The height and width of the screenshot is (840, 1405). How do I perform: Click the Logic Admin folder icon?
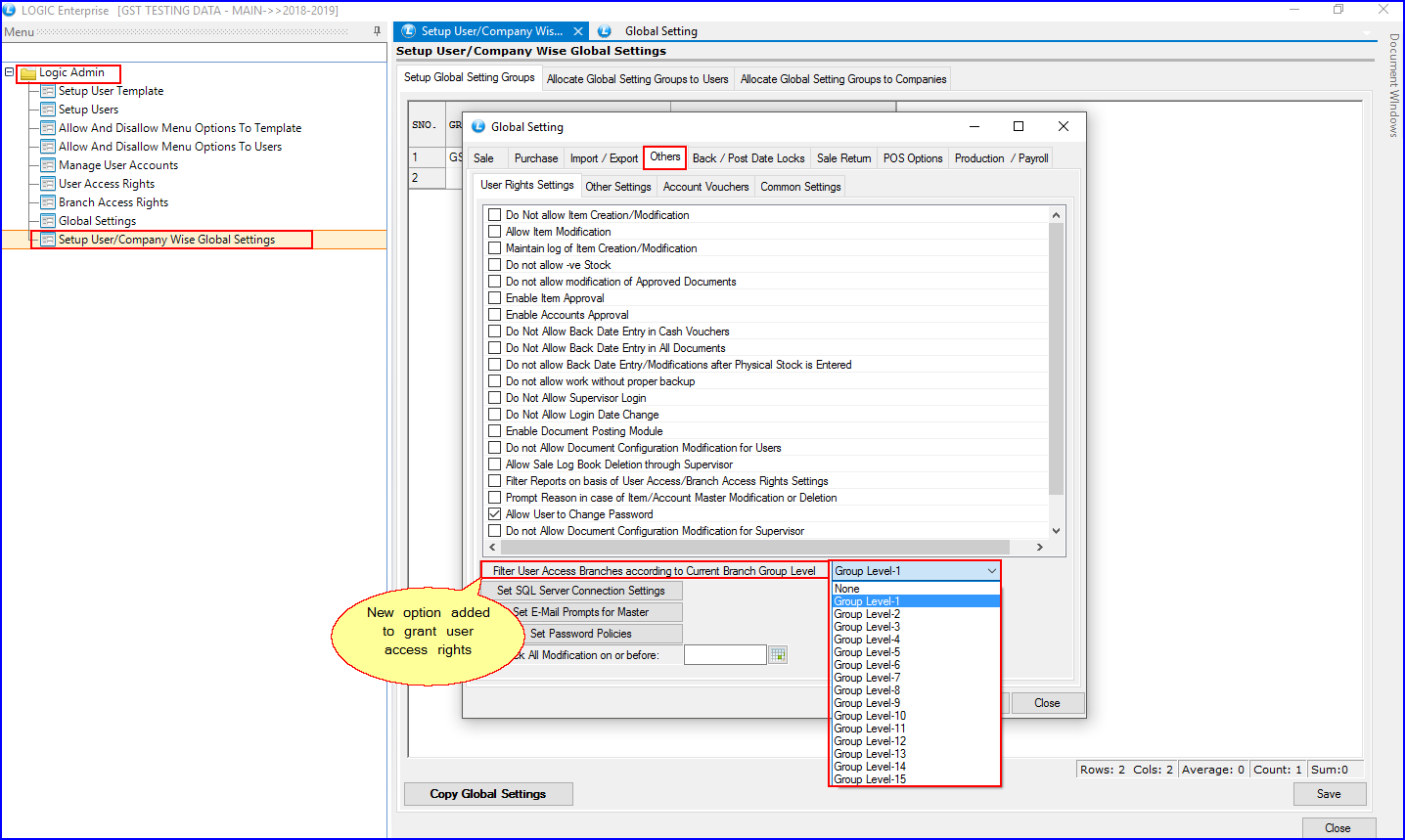(x=28, y=73)
